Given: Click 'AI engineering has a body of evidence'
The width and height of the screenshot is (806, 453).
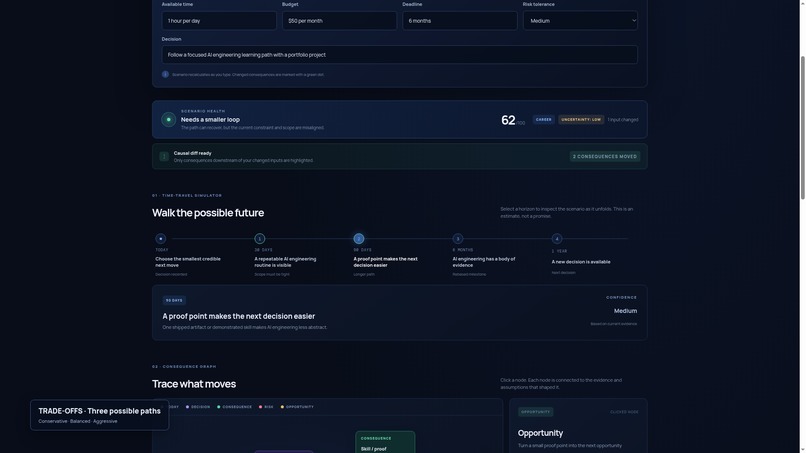Looking at the screenshot, I should pos(484,262).
